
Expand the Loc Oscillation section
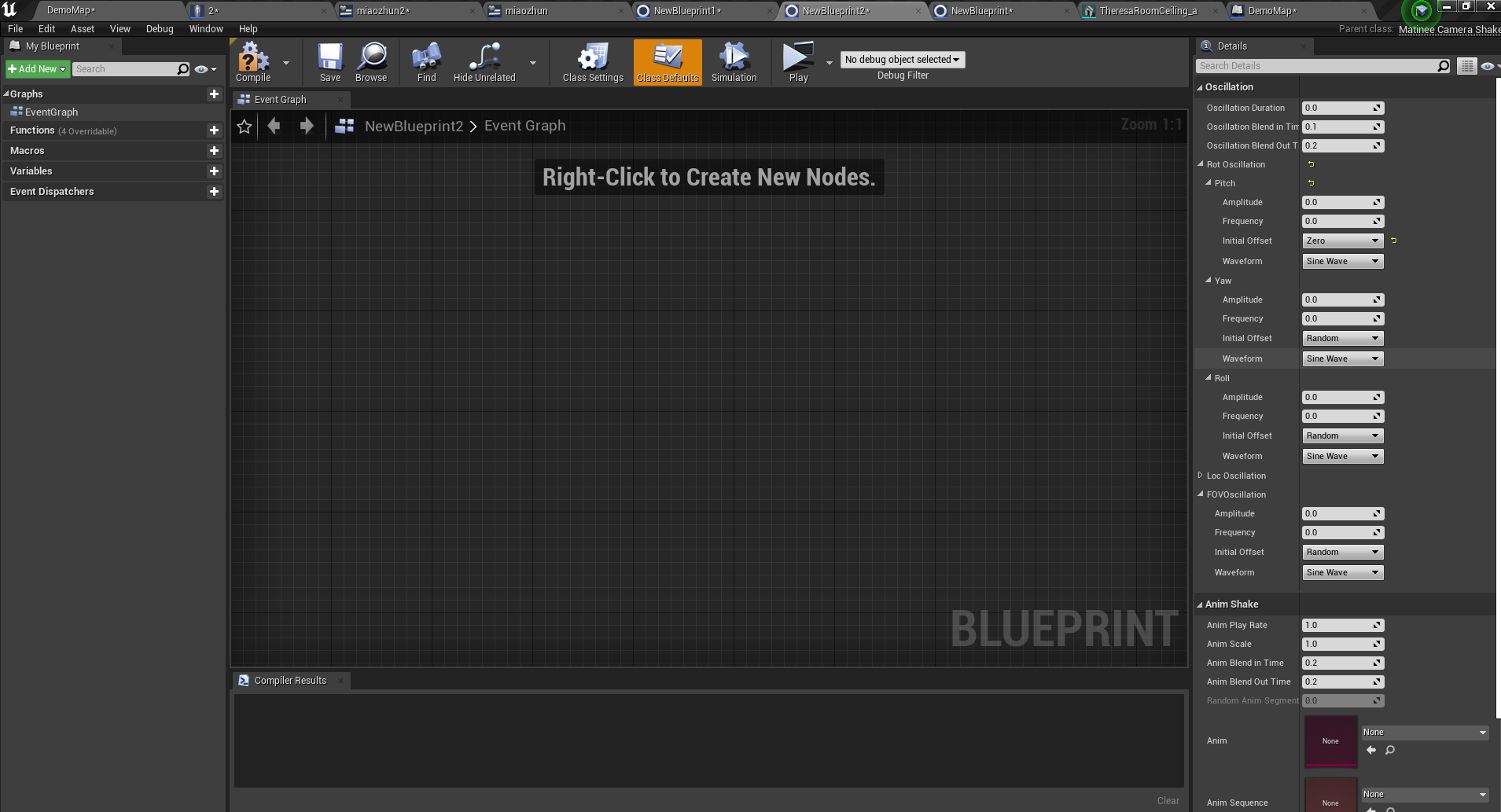(x=1201, y=476)
